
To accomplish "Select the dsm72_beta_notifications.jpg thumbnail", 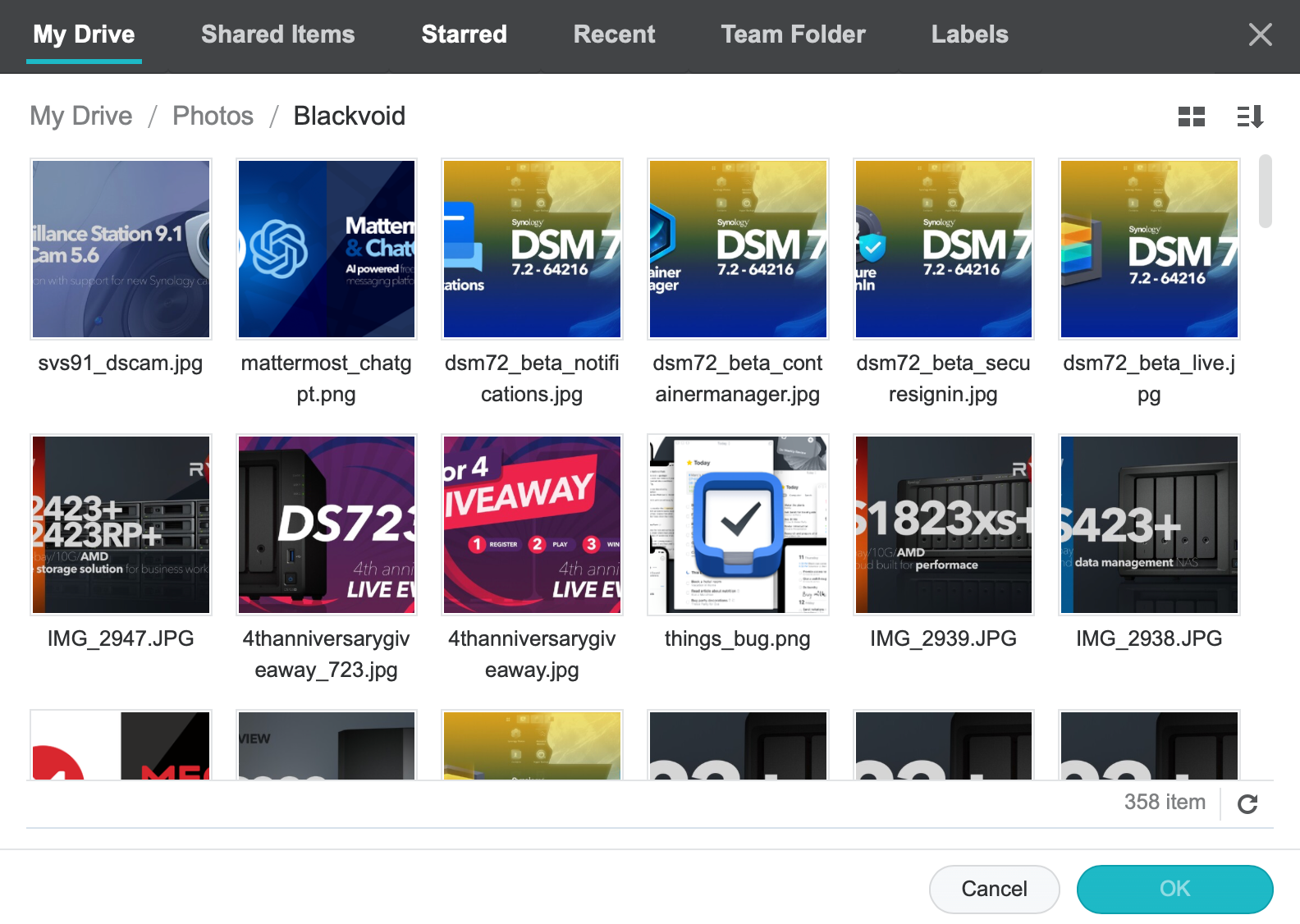I will [x=532, y=249].
